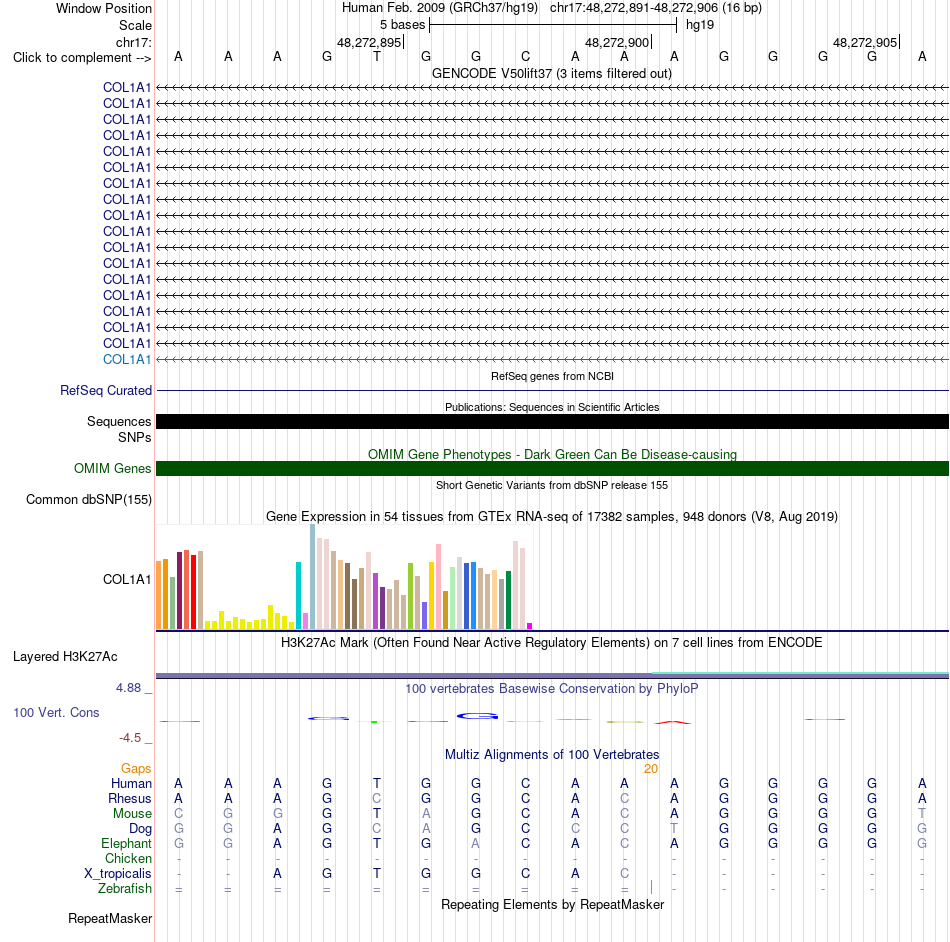Click the 48,272,895 position marker
950x942 pixels.
pos(369,42)
